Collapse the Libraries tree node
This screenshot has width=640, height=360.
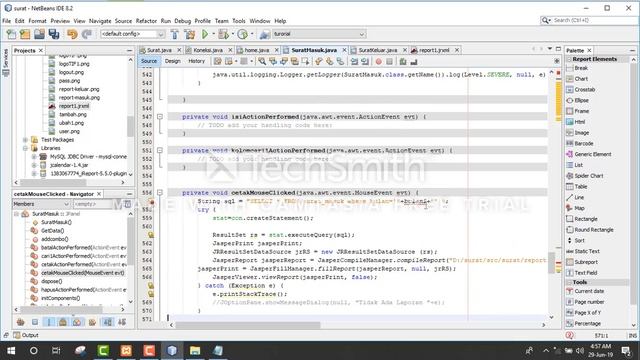click(x=25, y=148)
